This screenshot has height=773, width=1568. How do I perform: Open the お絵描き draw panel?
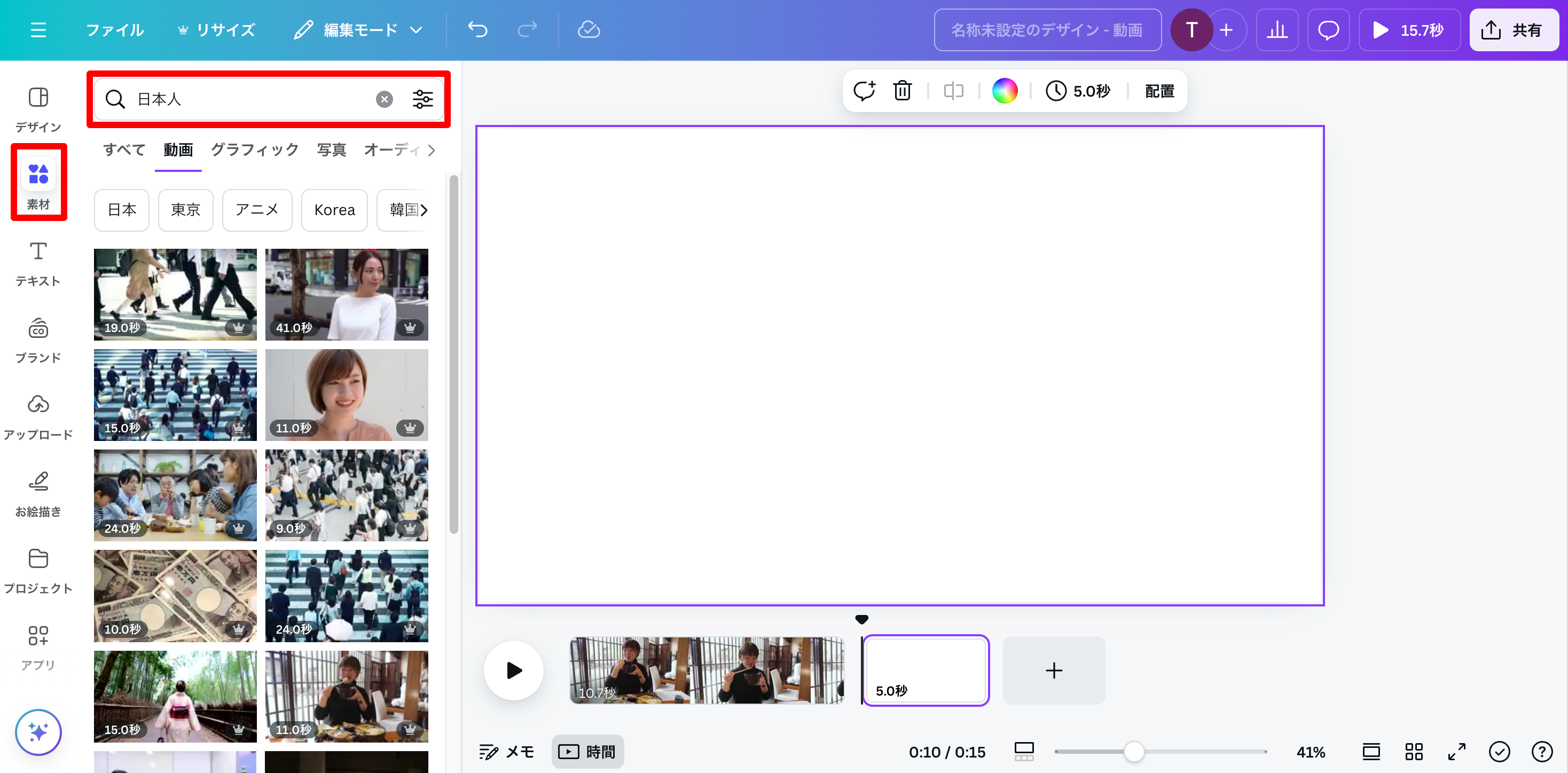point(38,494)
